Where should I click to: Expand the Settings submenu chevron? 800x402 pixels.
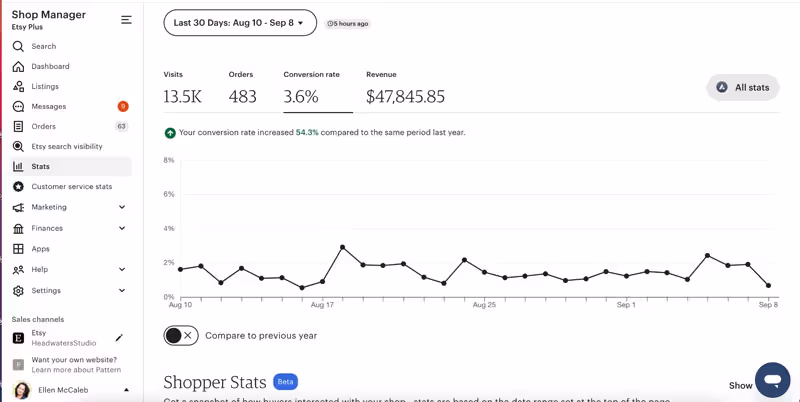coord(122,290)
